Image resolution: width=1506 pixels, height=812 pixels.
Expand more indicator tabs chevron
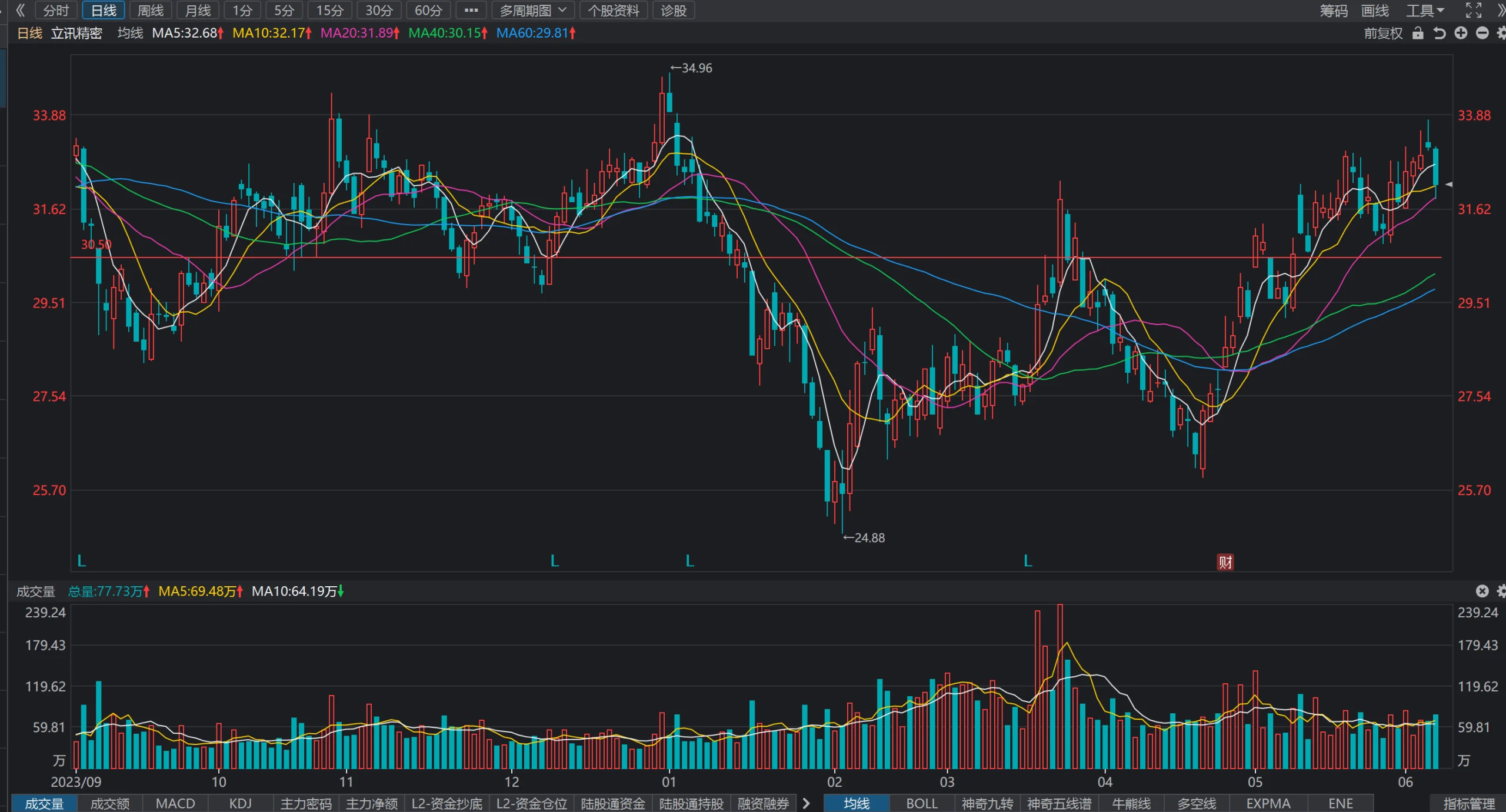(807, 803)
